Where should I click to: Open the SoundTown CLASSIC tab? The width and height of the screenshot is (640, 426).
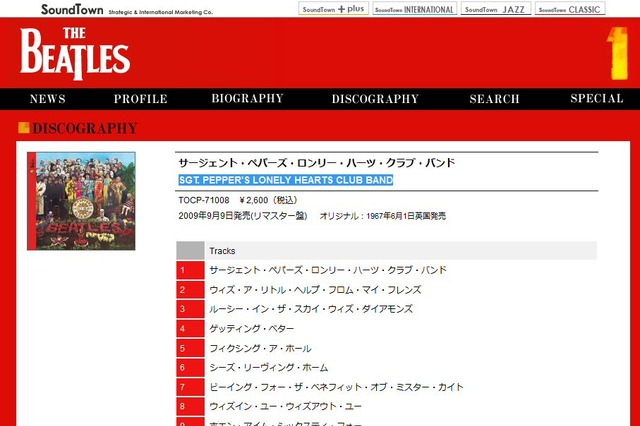[570, 9]
